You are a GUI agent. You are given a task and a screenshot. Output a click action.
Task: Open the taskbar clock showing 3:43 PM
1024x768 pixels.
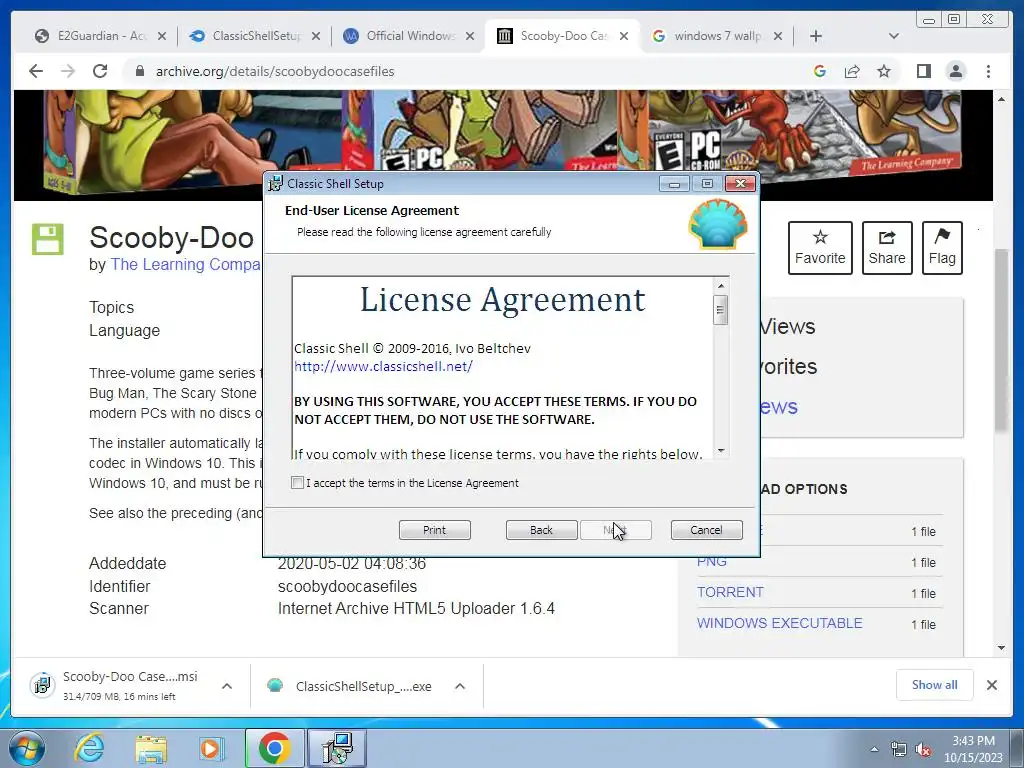973,749
